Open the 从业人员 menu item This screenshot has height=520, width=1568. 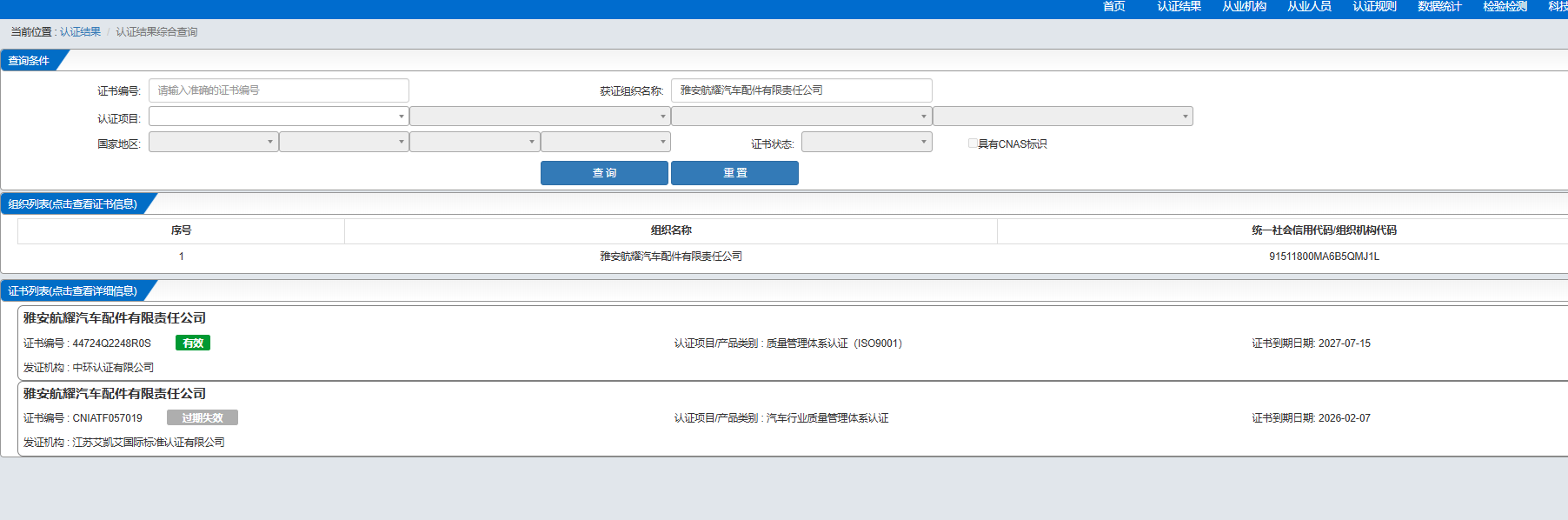click(x=1309, y=6)
